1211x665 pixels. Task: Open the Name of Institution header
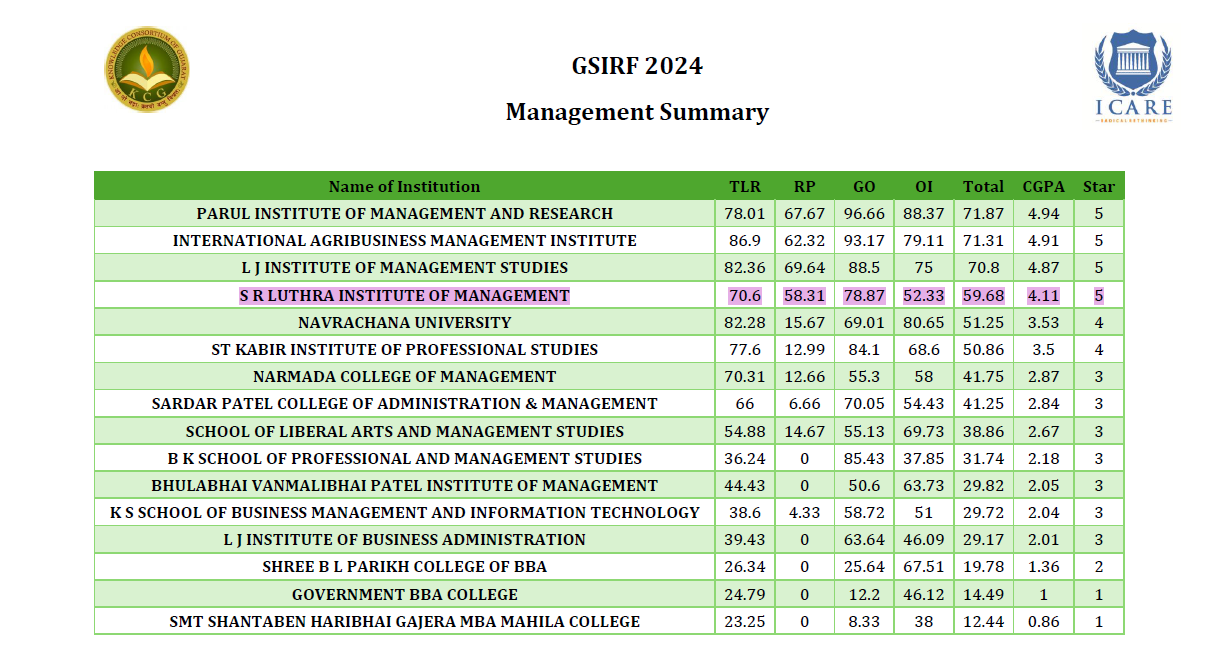tap(404, 186)
